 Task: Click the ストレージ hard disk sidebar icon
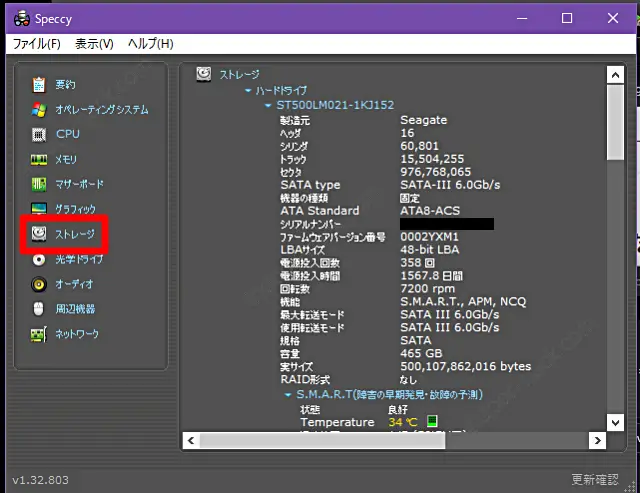tap(39, 234)
